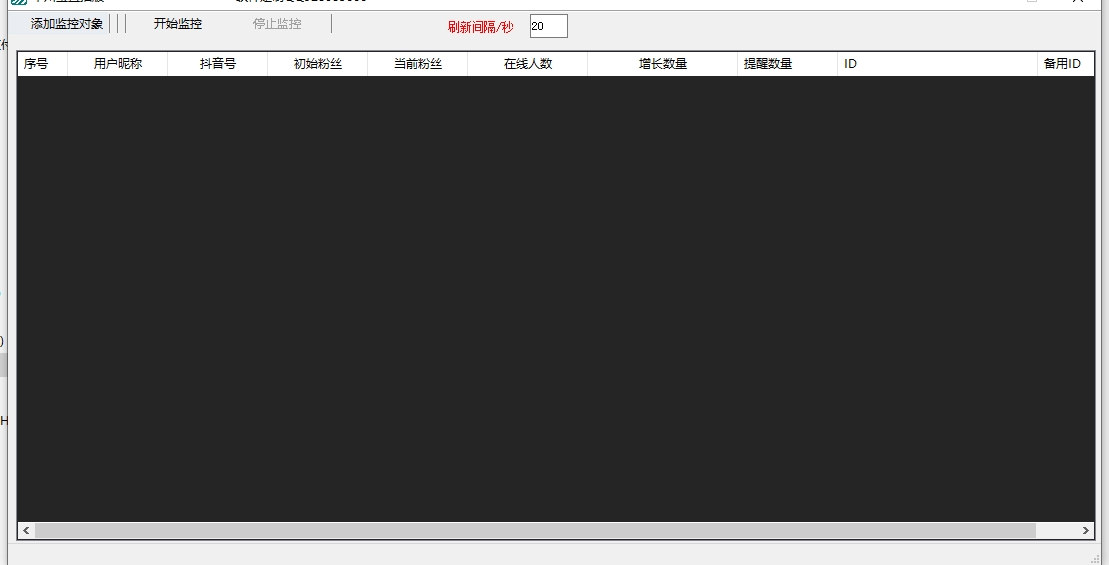The height and width of the screenshot is (565, 1109).
Task: Click the horizontal scrollbar left arrow
Action: coord(26,530)
